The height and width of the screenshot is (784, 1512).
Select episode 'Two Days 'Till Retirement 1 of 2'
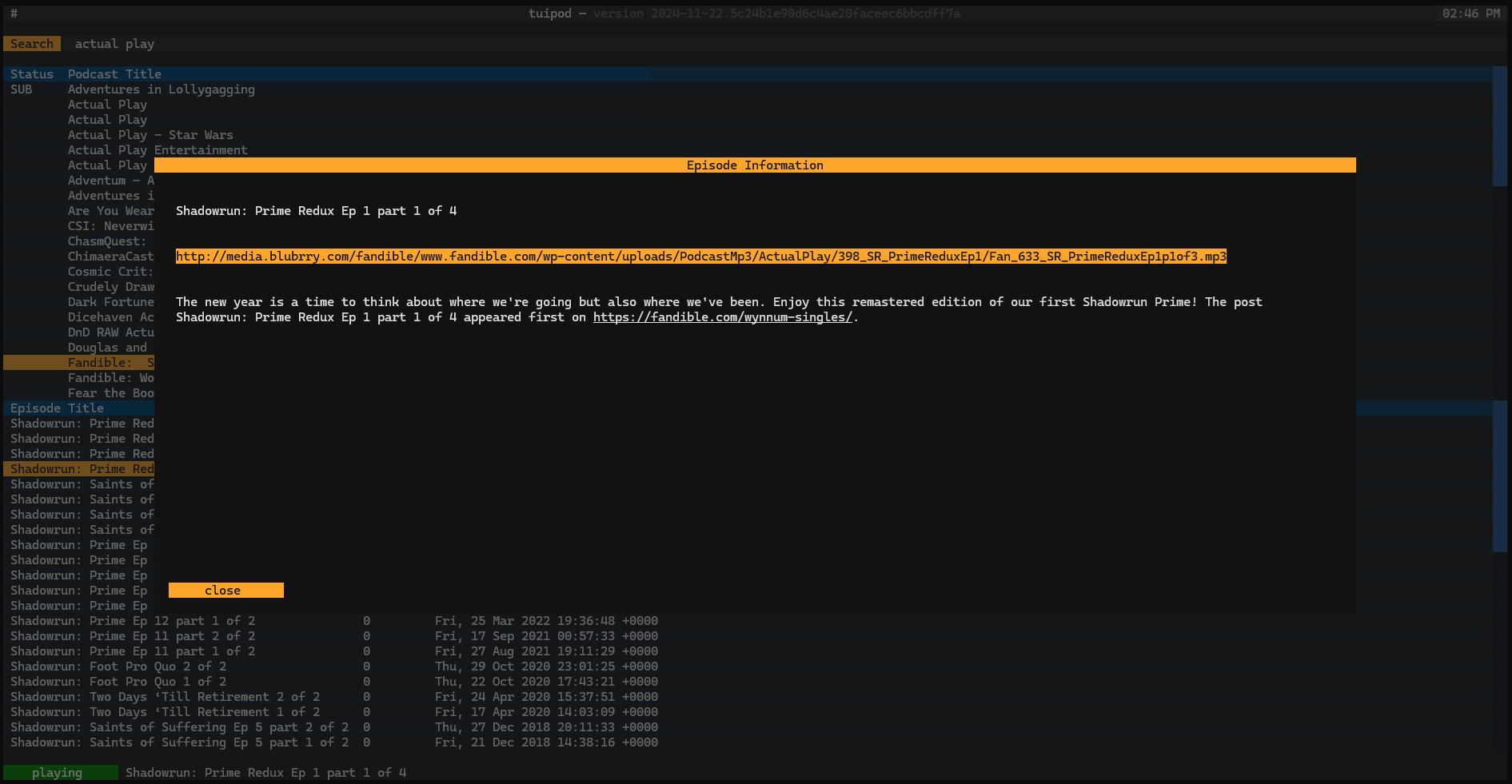165,712
